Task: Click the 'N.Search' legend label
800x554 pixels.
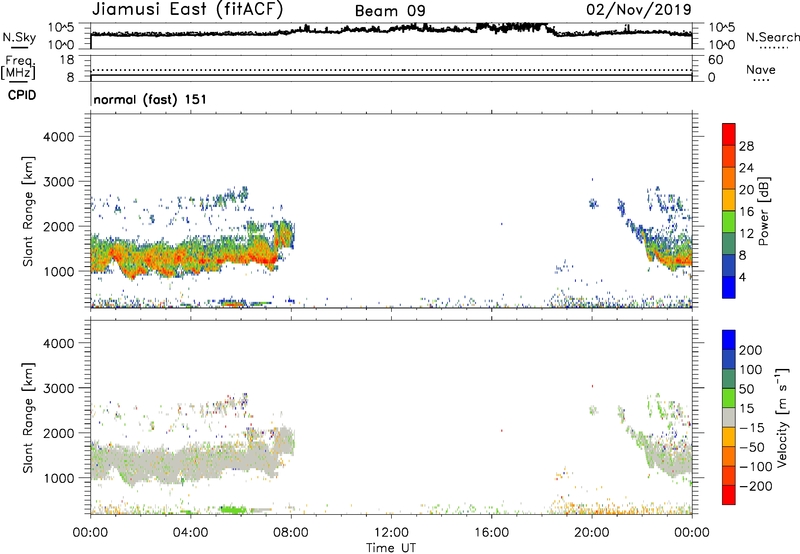Action: pyautogui.click(x=772, y=37)
